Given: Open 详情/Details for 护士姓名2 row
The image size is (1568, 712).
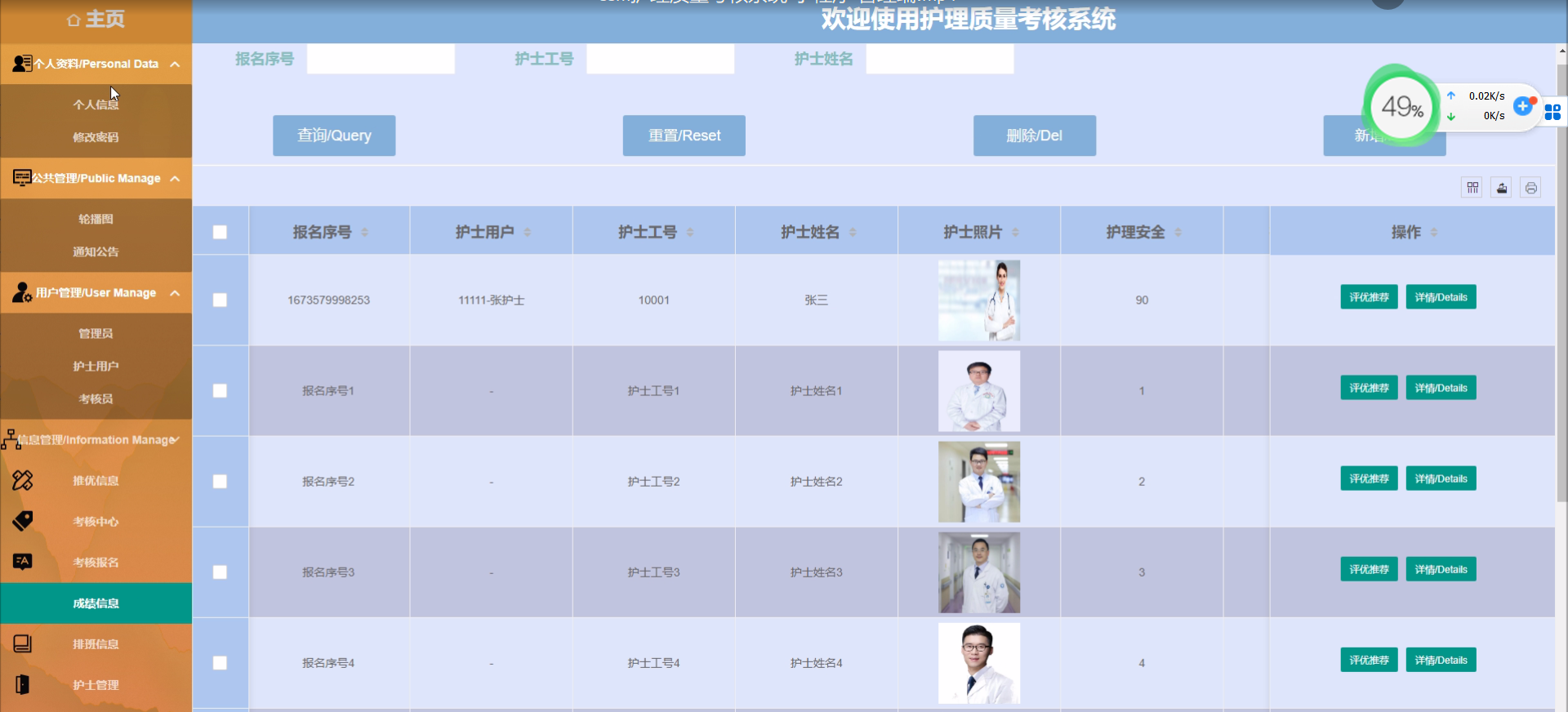Looking at the screenshot, I should tap(1441, 478).
